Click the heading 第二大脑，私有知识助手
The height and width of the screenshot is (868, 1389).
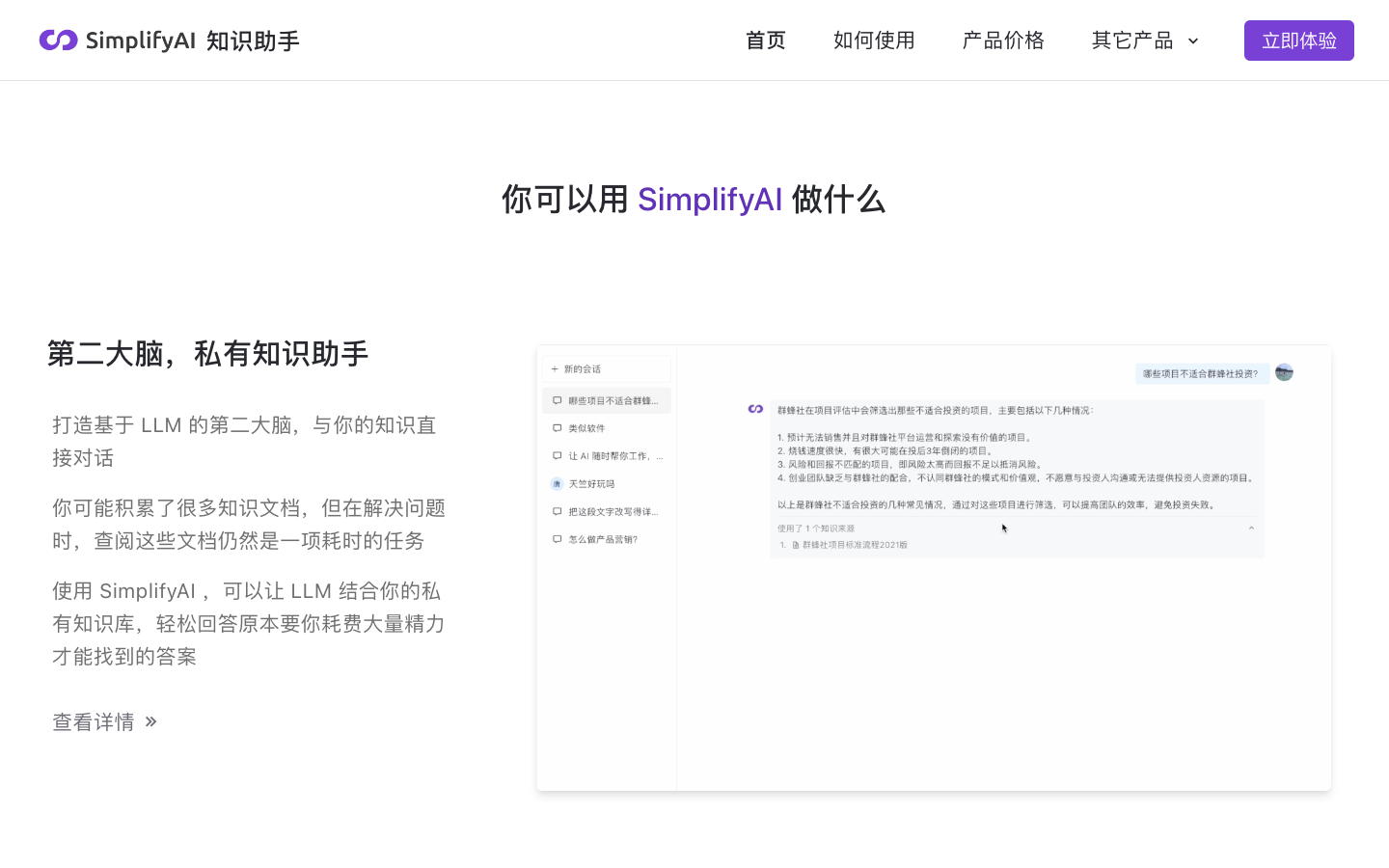[x=208, y=354]
